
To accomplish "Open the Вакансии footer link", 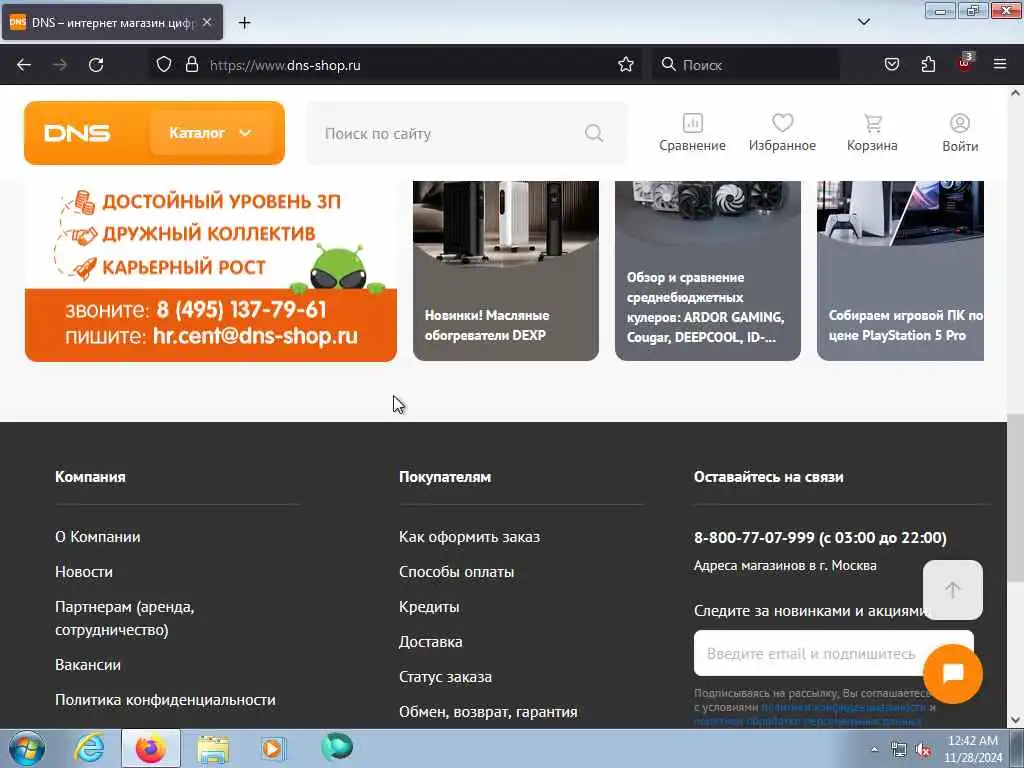I will 88,665.
